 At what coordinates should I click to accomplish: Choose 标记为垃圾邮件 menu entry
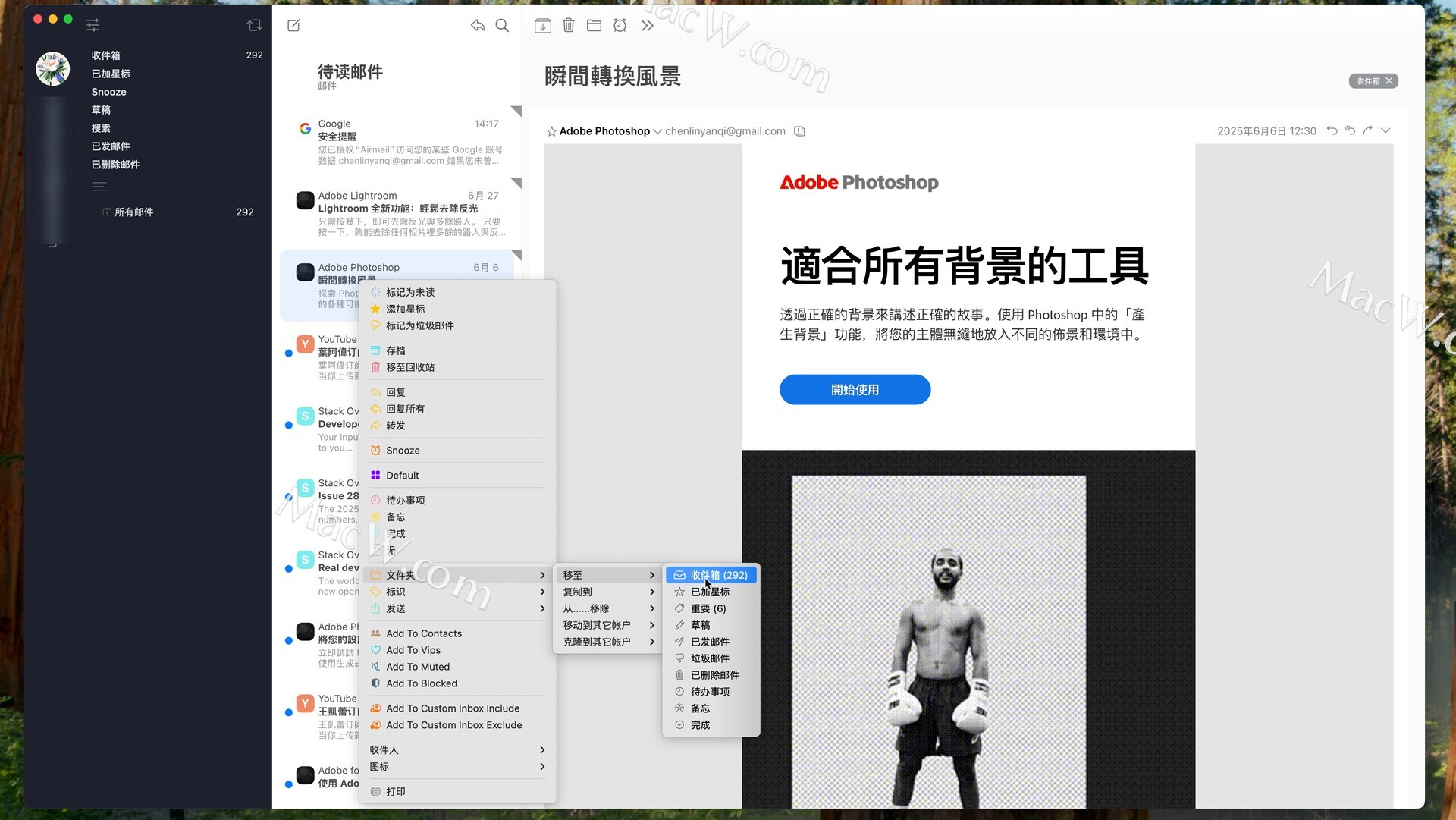(x=457, y=325)
